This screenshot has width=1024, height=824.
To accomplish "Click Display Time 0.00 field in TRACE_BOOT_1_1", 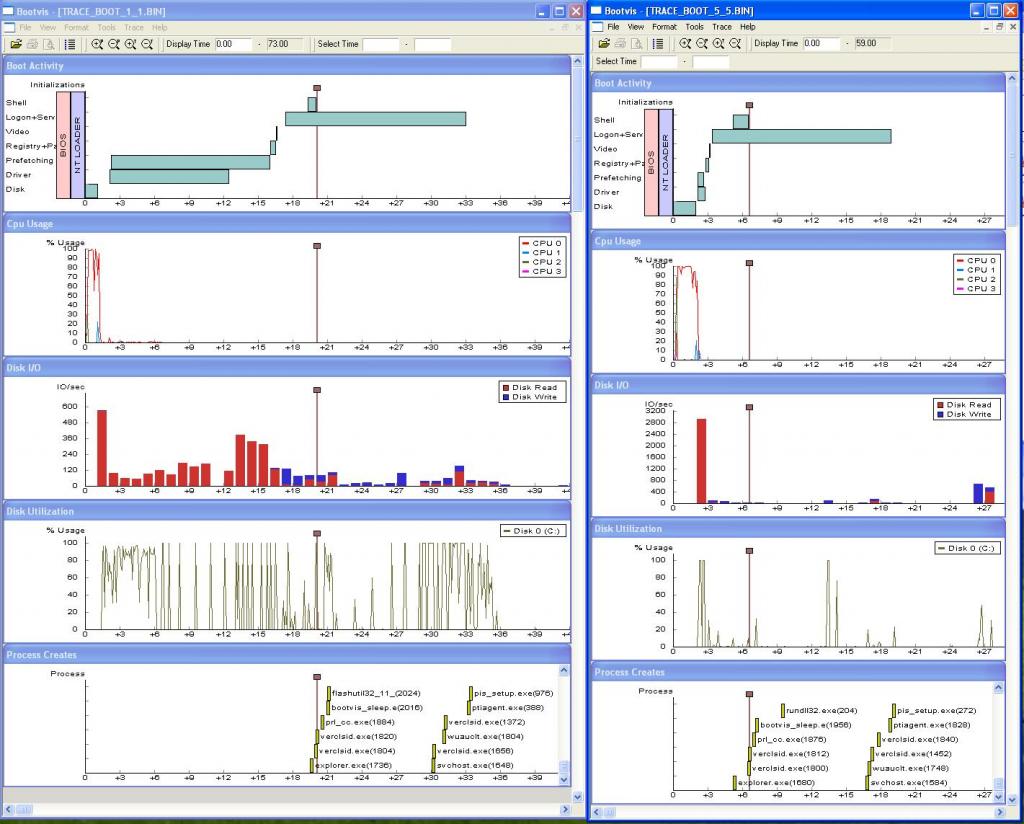I will (235, 44).
